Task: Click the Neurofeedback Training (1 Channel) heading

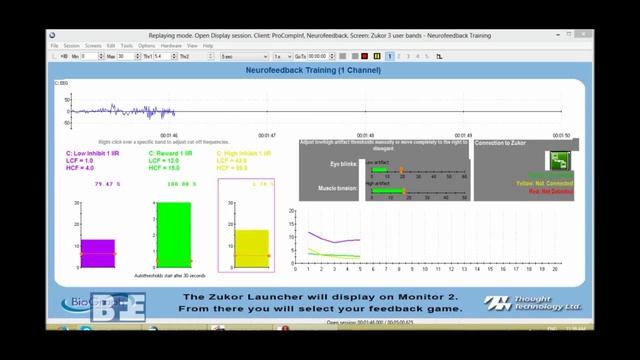Action: click(x=313, y=70)
